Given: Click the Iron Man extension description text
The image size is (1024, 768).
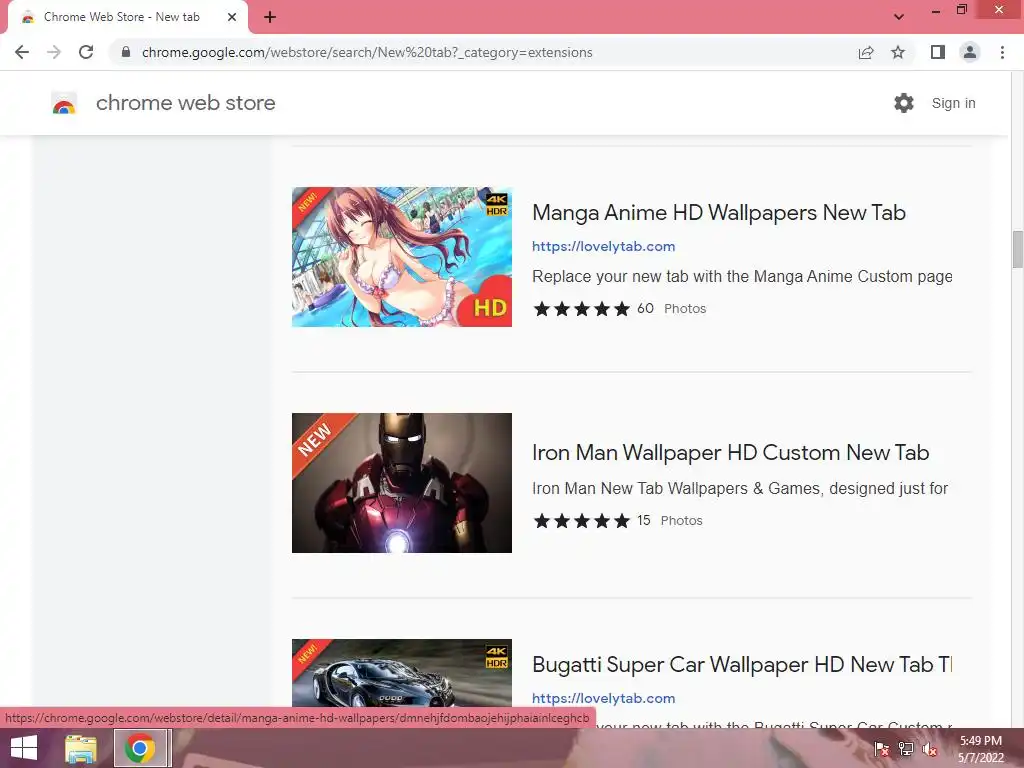Looking at the screenshot, I should tap(740, 488).
